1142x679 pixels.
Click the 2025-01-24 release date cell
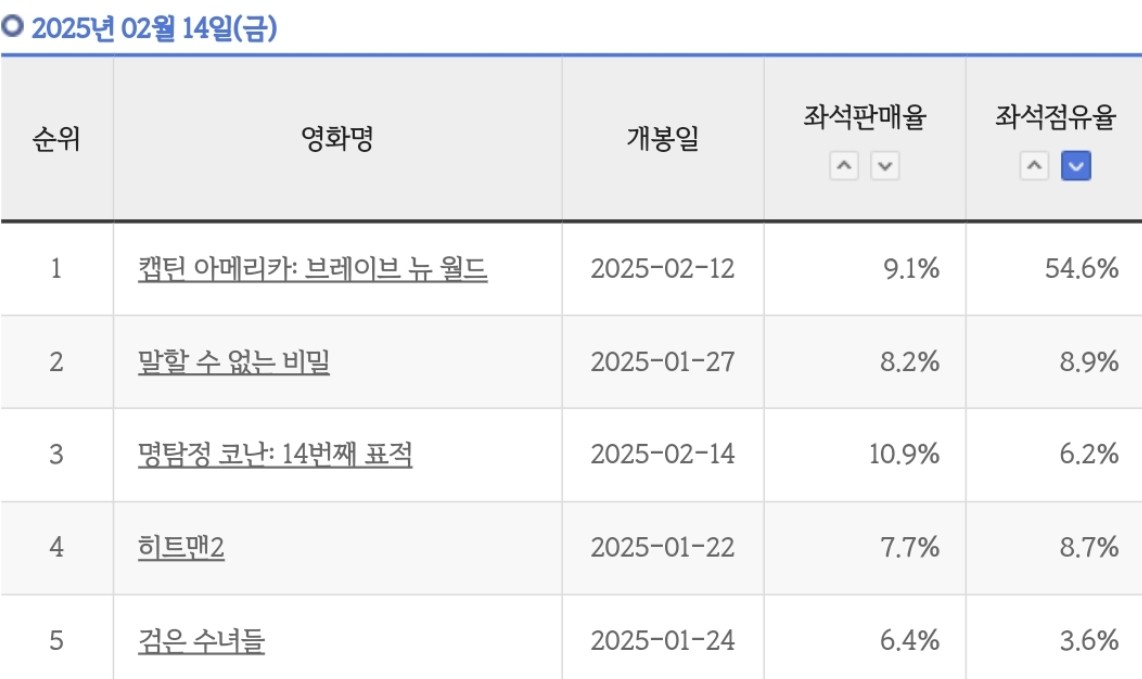point(662,640)
